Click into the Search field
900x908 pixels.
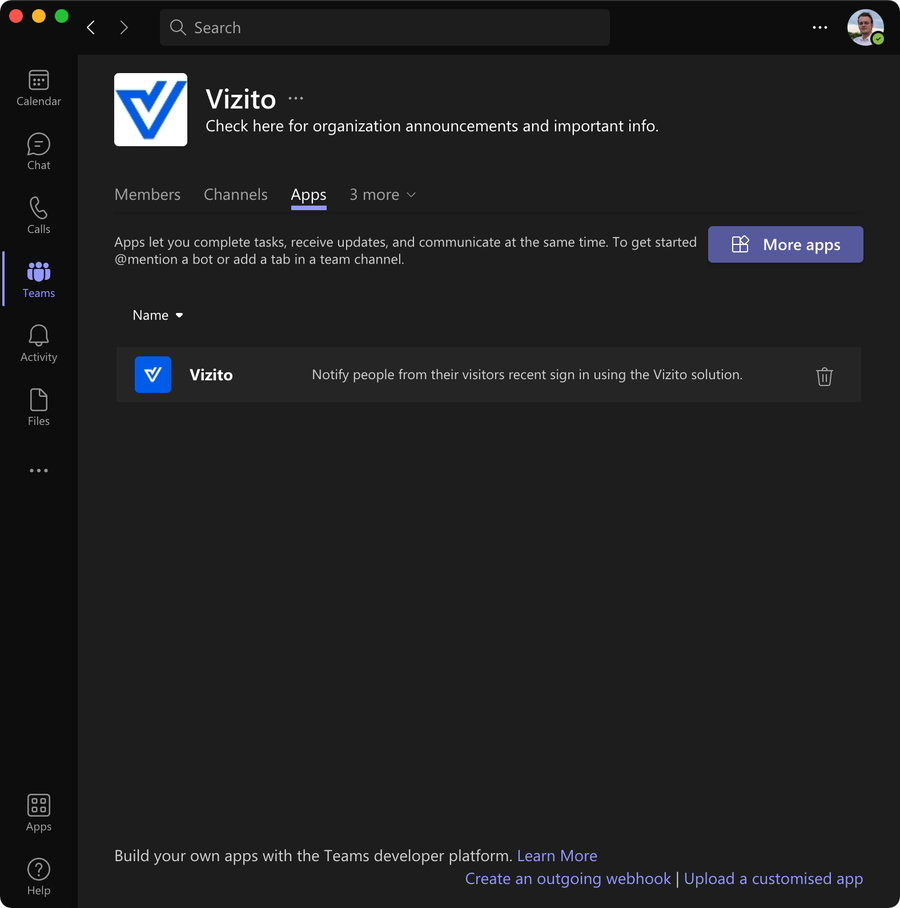tap(385, 28)
